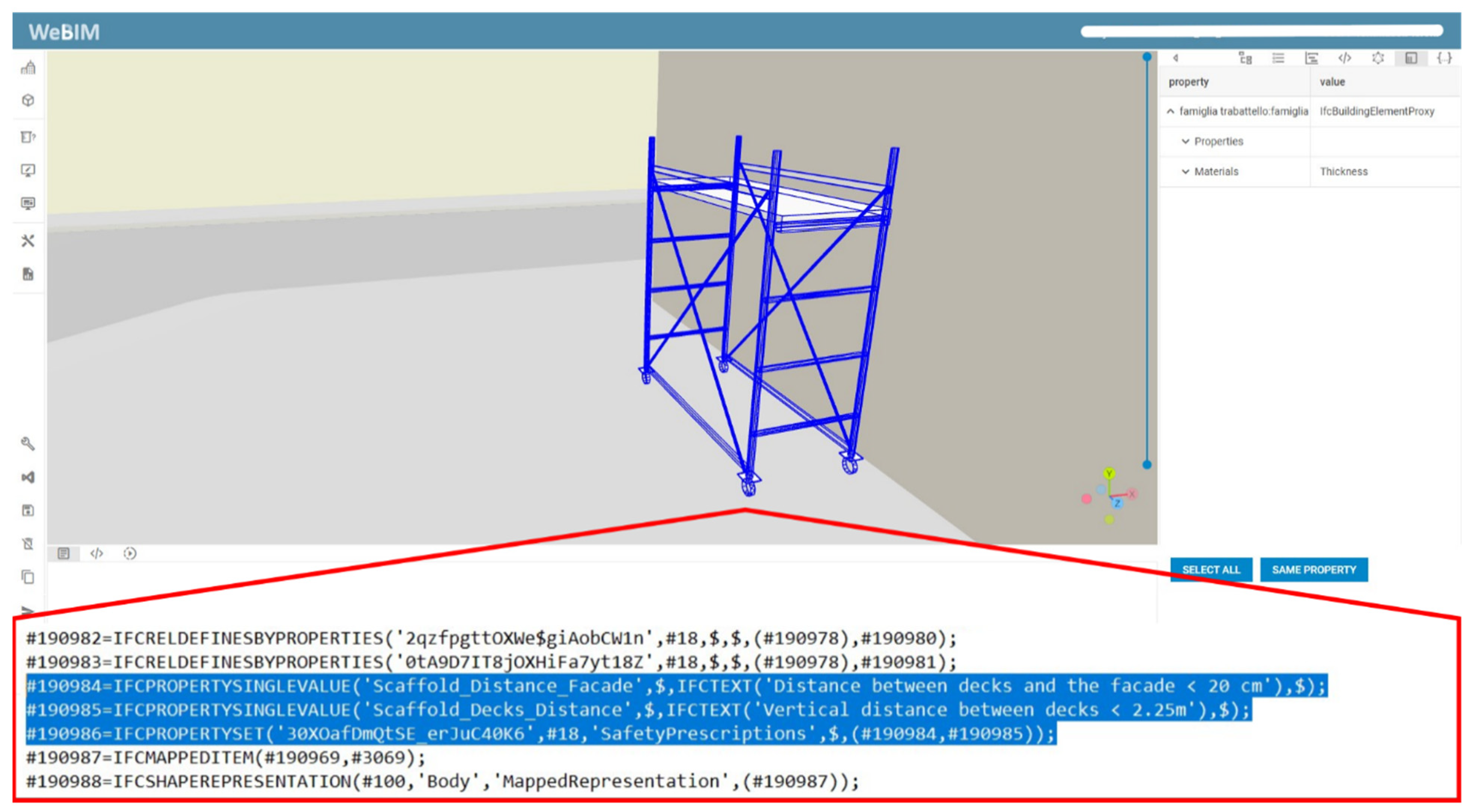Click the copy pages icon in sidebar
The width and height of the screenshot is (1471, 812).
(28, 577)
